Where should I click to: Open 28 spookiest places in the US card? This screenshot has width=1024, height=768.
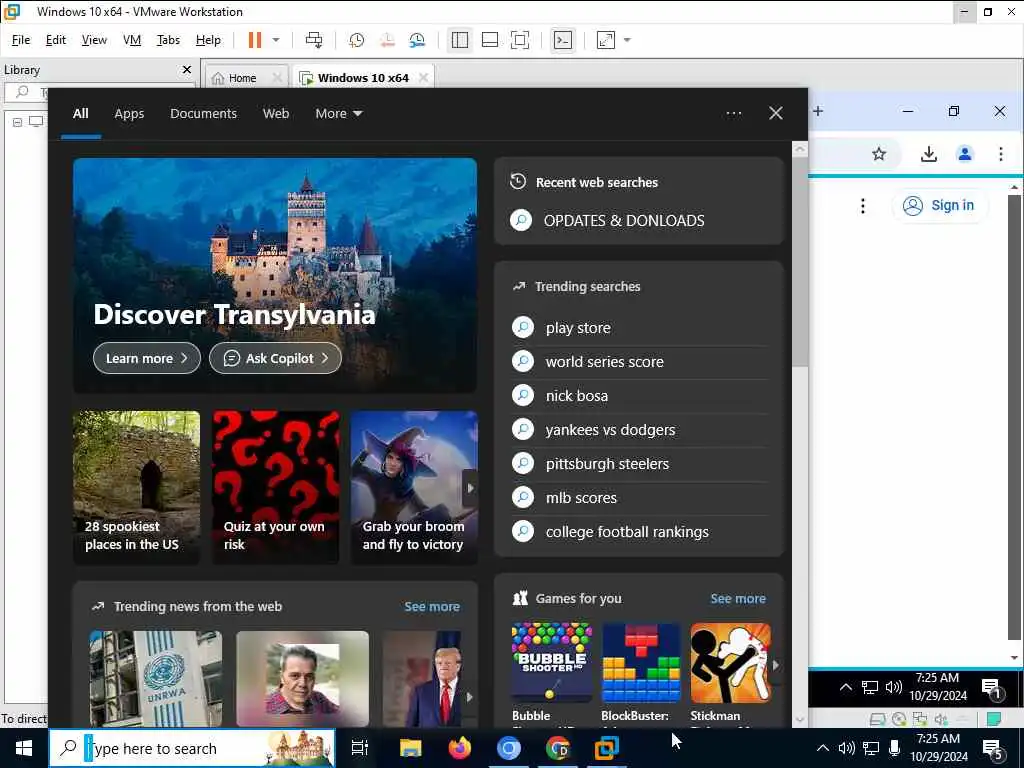point(136,487)
